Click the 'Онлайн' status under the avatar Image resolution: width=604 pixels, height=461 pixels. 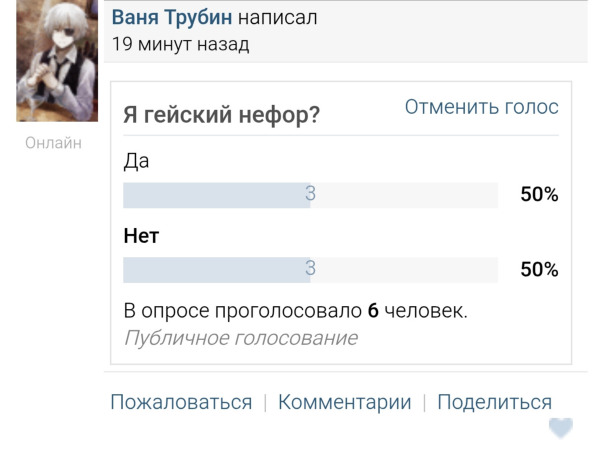pyautogui.click(x=54, y=143)
